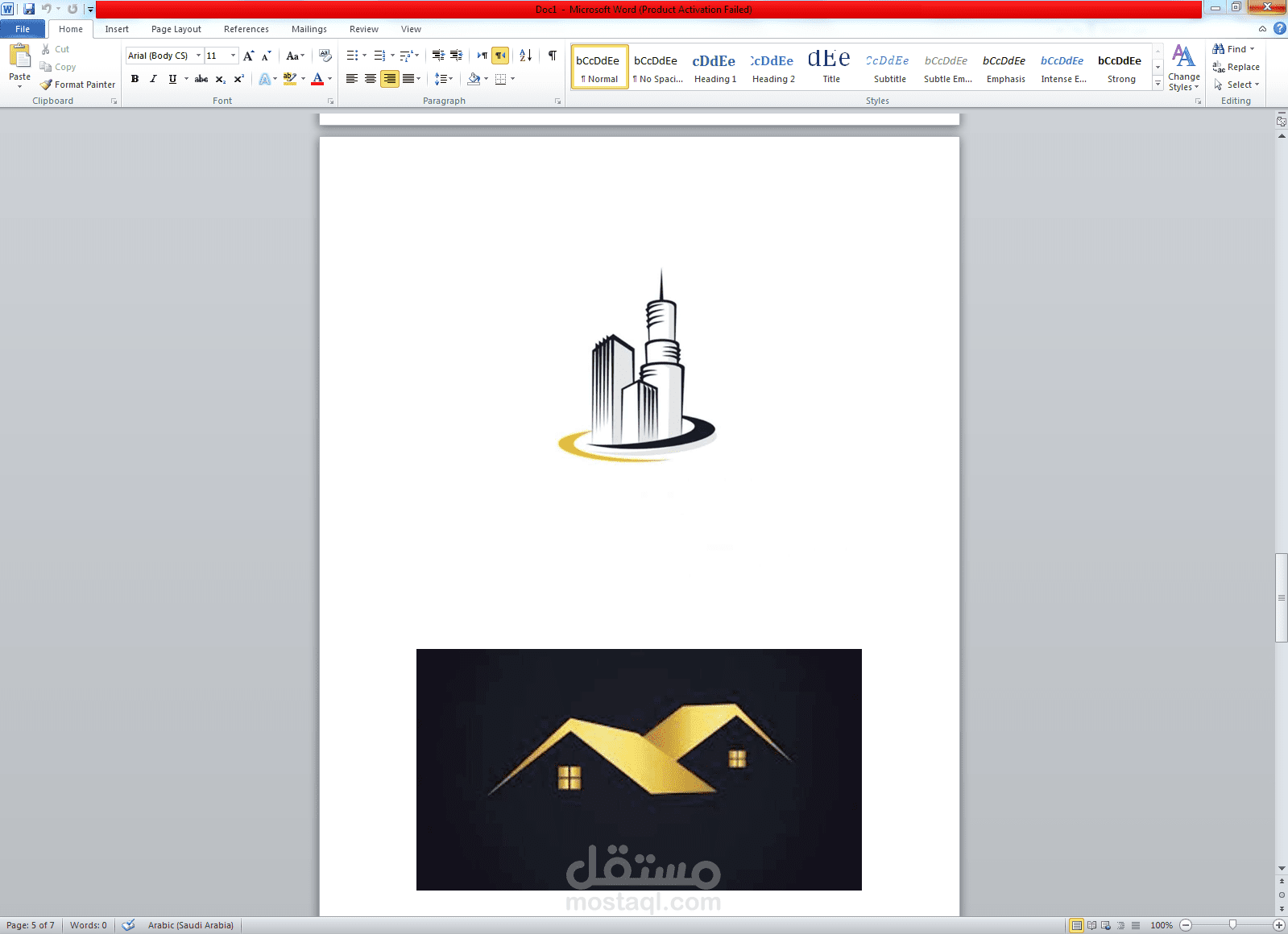
Task: Cut the selection
Action: coord(56,49)
